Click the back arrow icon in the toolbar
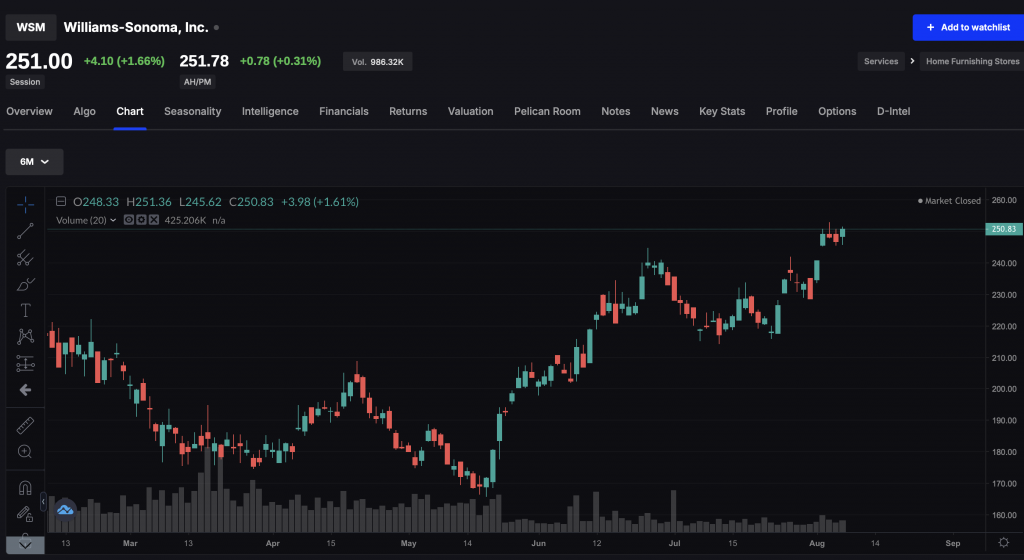1024x560 pixels. click(x=25, y=390)
